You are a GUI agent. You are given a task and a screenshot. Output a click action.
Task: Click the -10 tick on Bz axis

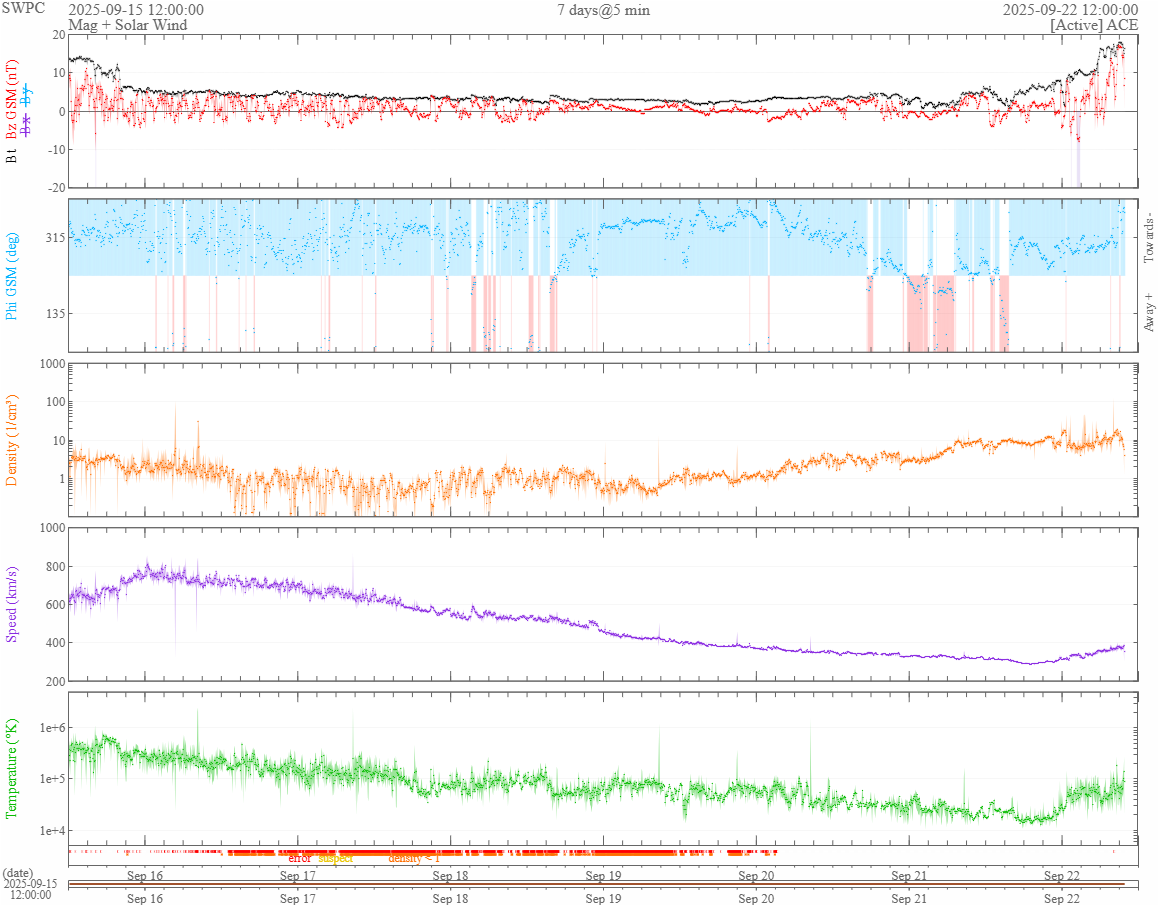click(x=56, y=149)
